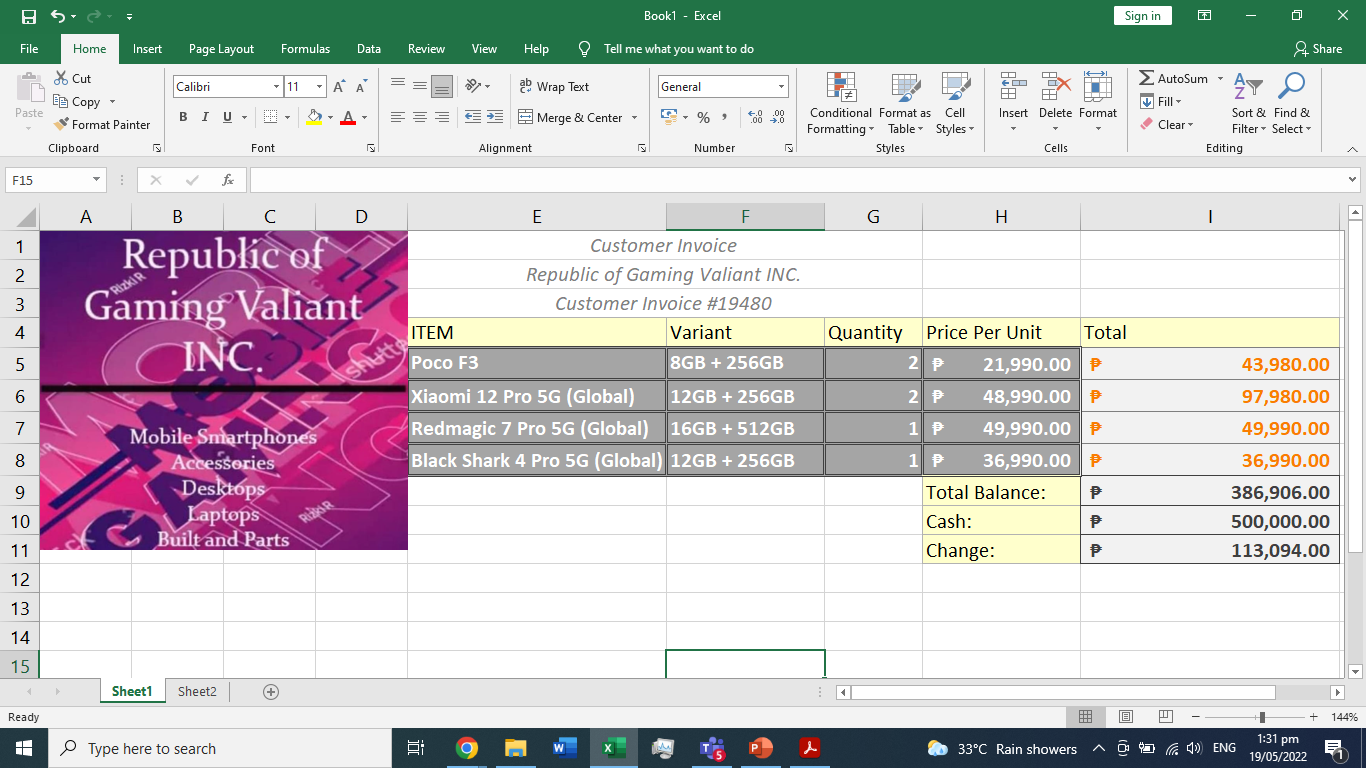Switch to Page Layout view in status bar

pos(1125,717)
